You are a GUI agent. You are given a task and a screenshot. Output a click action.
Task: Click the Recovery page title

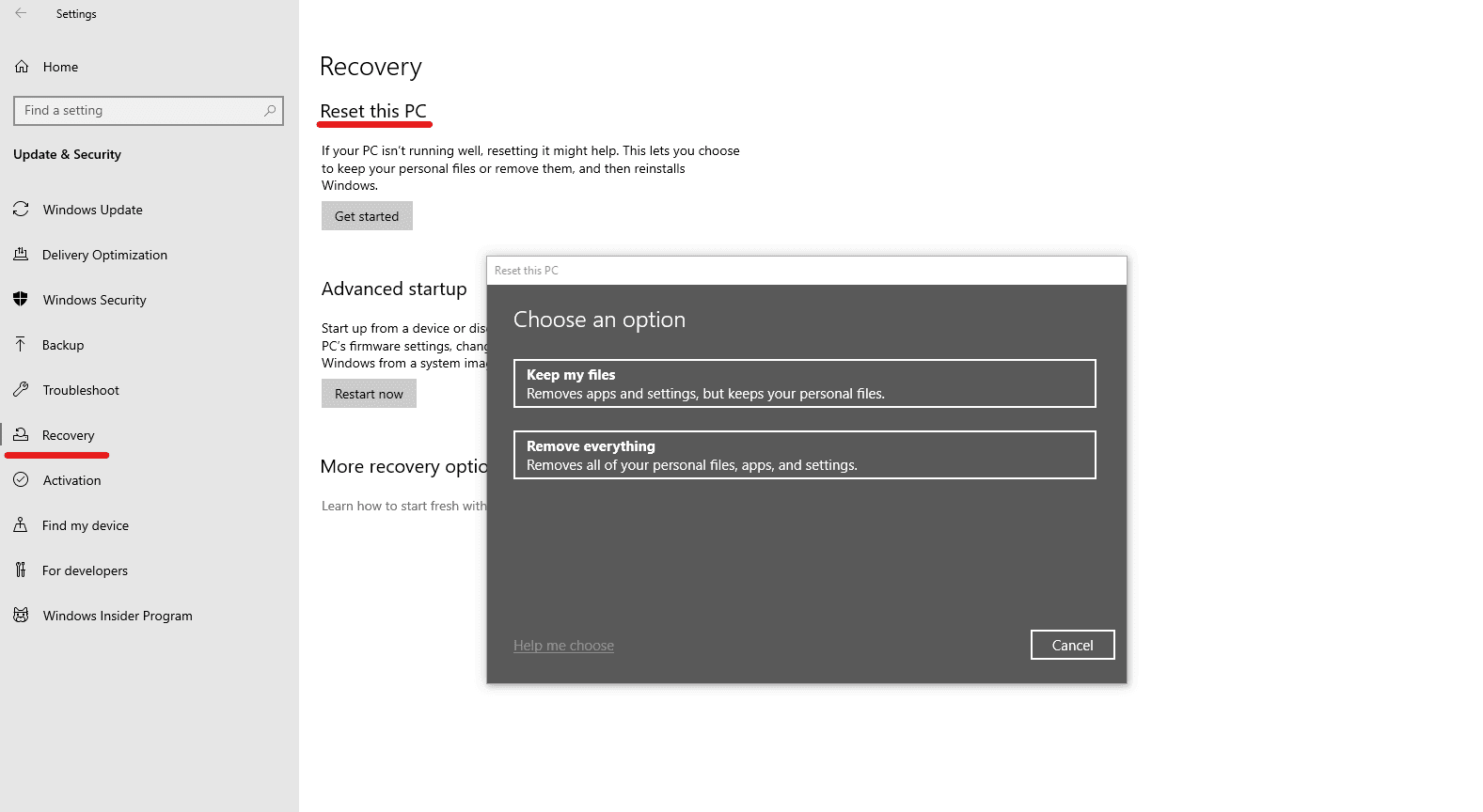(x=371, y=67)
